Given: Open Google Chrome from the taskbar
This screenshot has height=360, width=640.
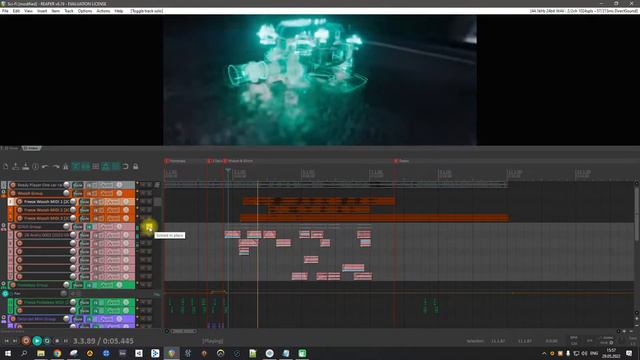Looking at the screenshot, I should pos(57,353).
